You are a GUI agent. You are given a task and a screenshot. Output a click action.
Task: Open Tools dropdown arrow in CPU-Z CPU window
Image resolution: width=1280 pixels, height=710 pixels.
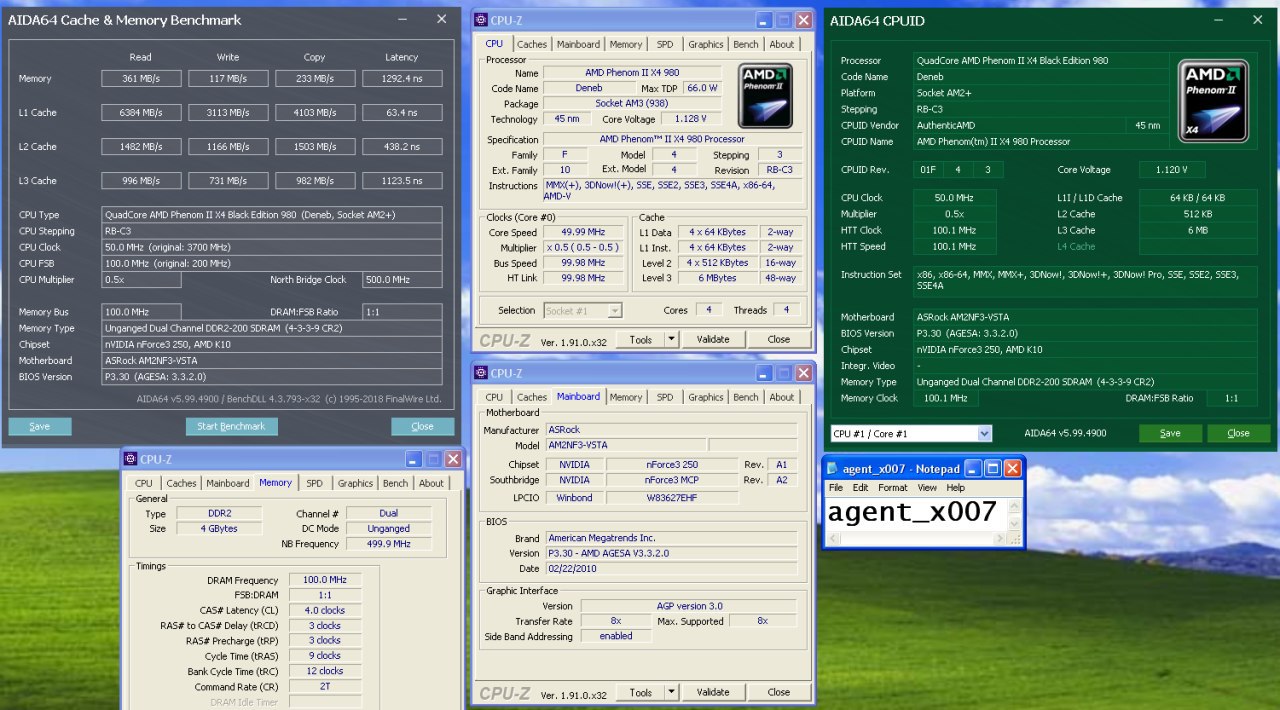pos(672,339)
